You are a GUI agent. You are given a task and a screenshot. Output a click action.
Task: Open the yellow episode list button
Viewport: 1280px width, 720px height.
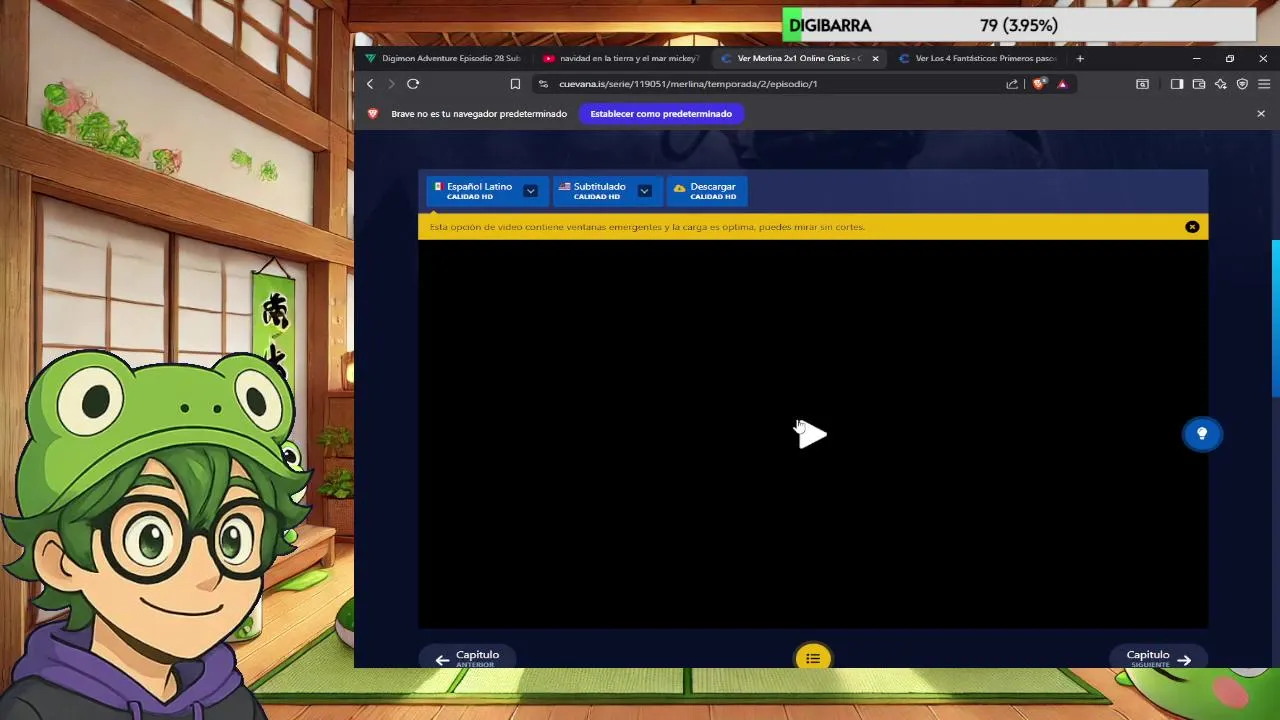pyautogui.click(x=813, y=658)
